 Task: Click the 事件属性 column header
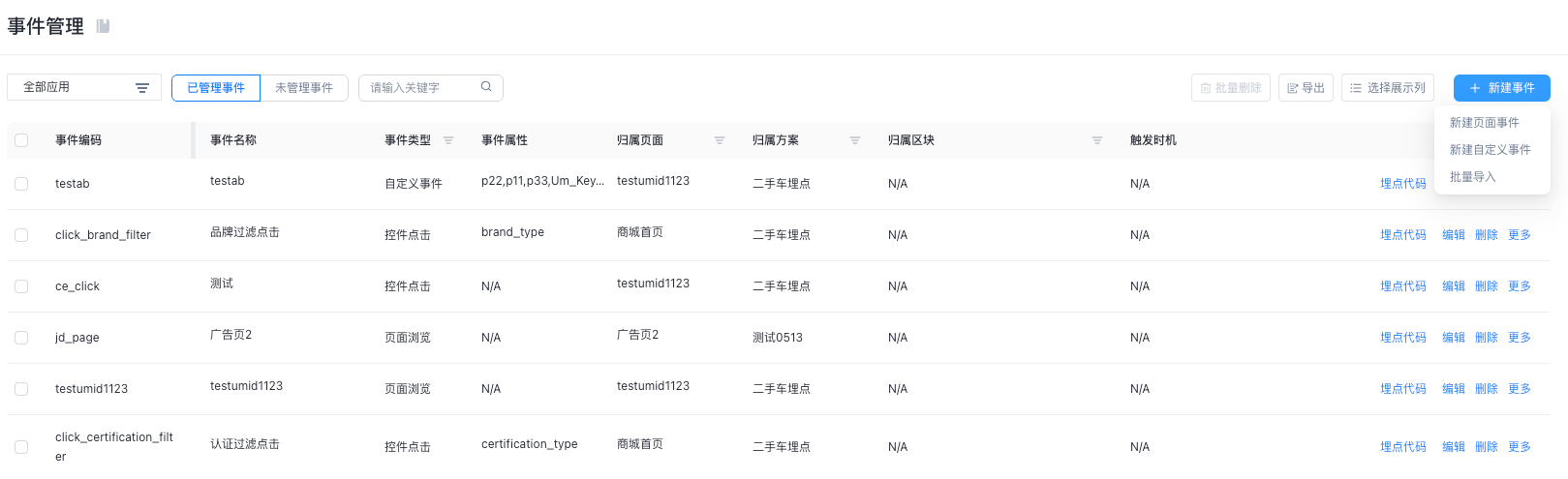505,140
